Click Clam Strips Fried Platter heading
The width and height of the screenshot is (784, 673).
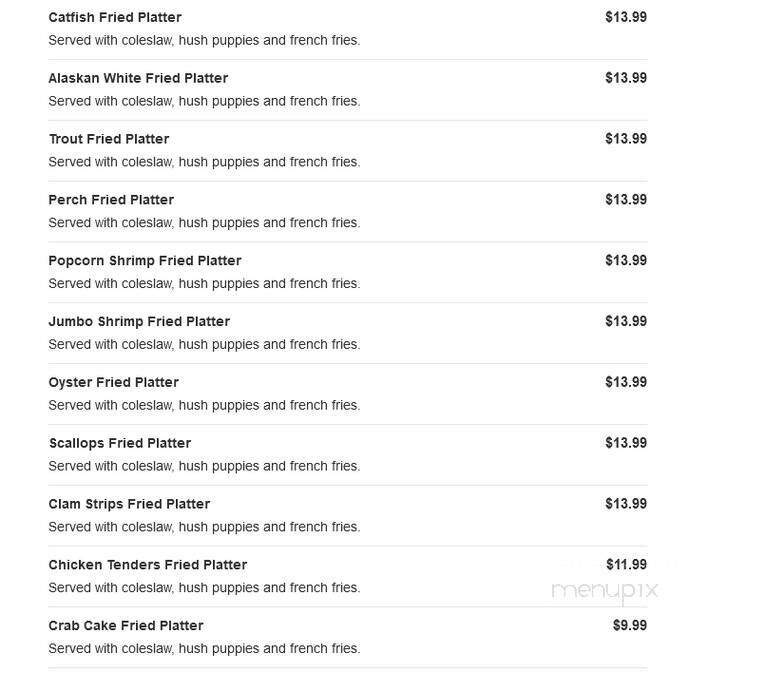pyautogui.click(x=129, y=504)
